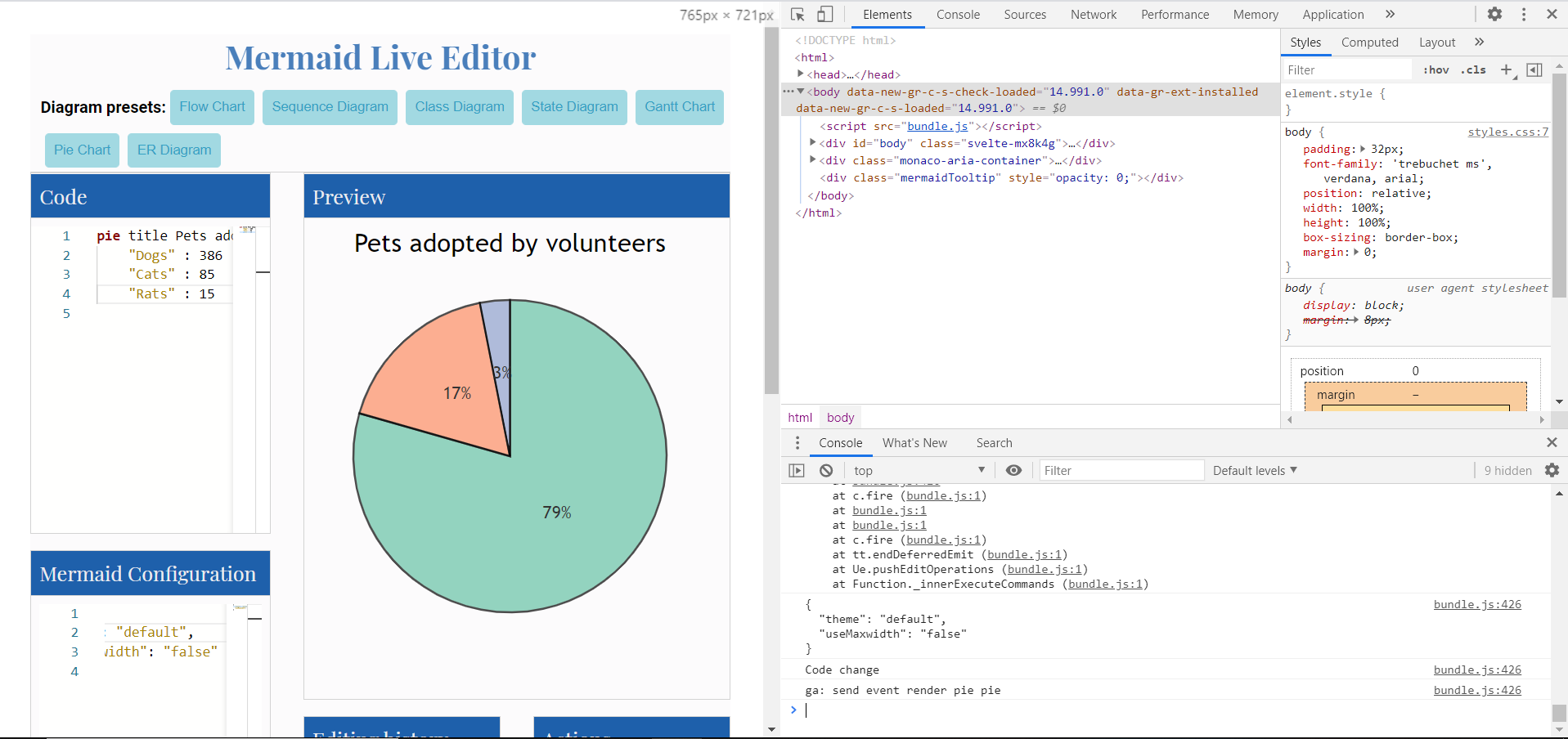Switch to the Elements tab
The width and height of the screenshot is (1568, 739).
[x=887, y=14]
